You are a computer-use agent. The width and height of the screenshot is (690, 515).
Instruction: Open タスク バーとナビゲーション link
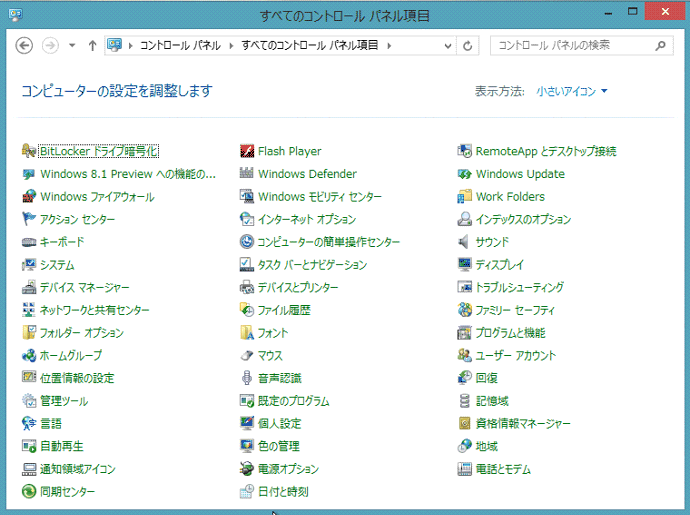(312, 265)
